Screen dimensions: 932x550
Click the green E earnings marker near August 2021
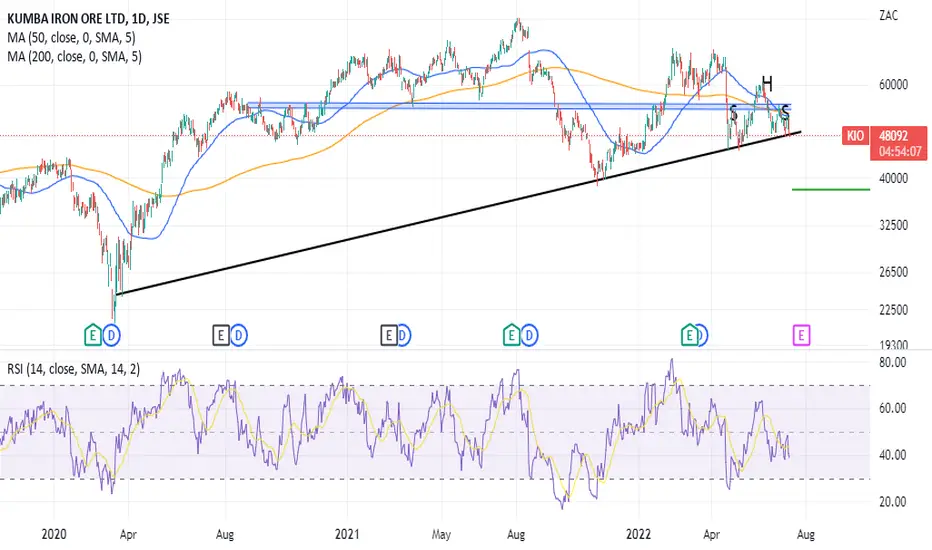click(511, 335)
